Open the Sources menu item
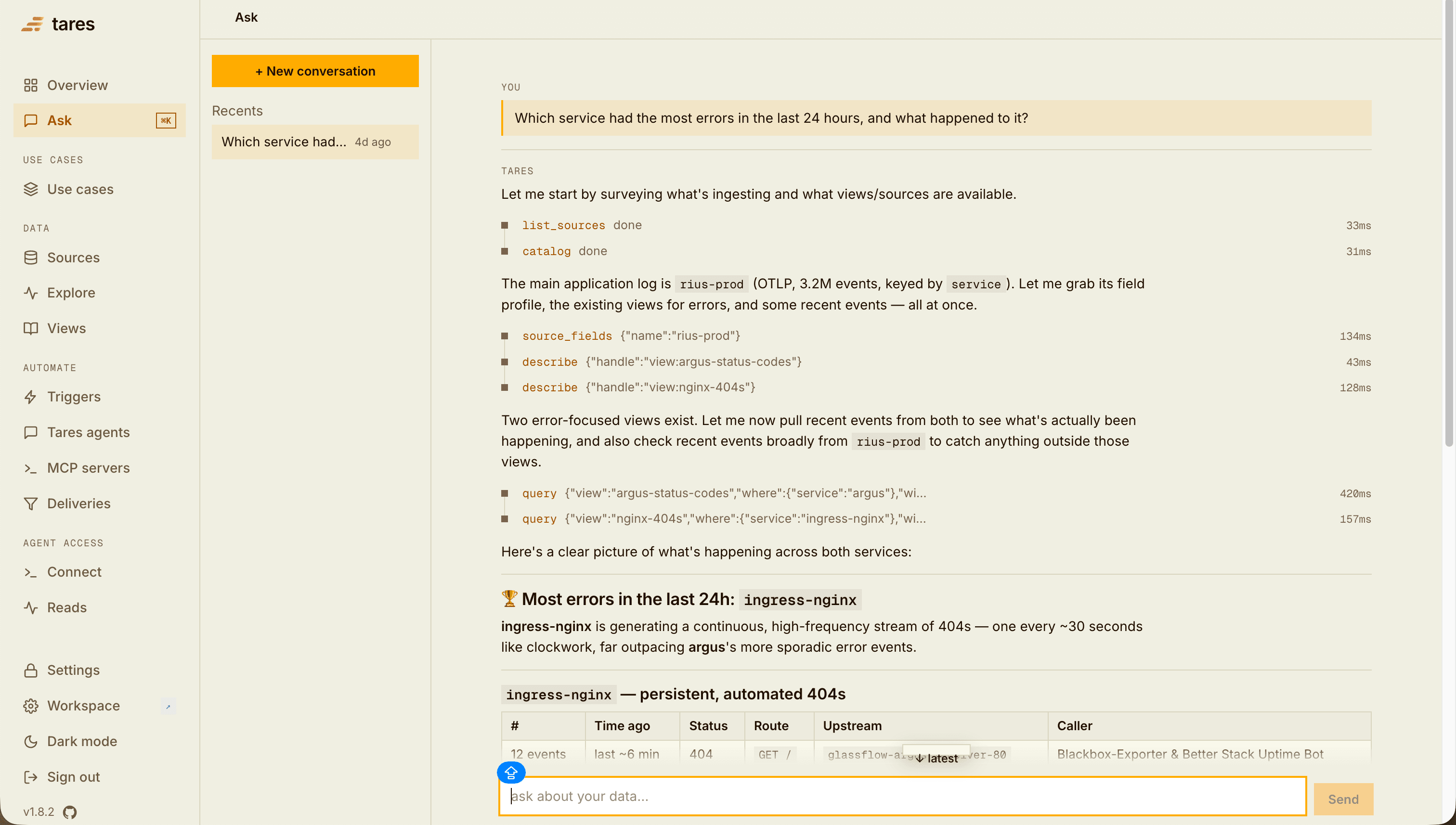 click(x=100, y=257)
